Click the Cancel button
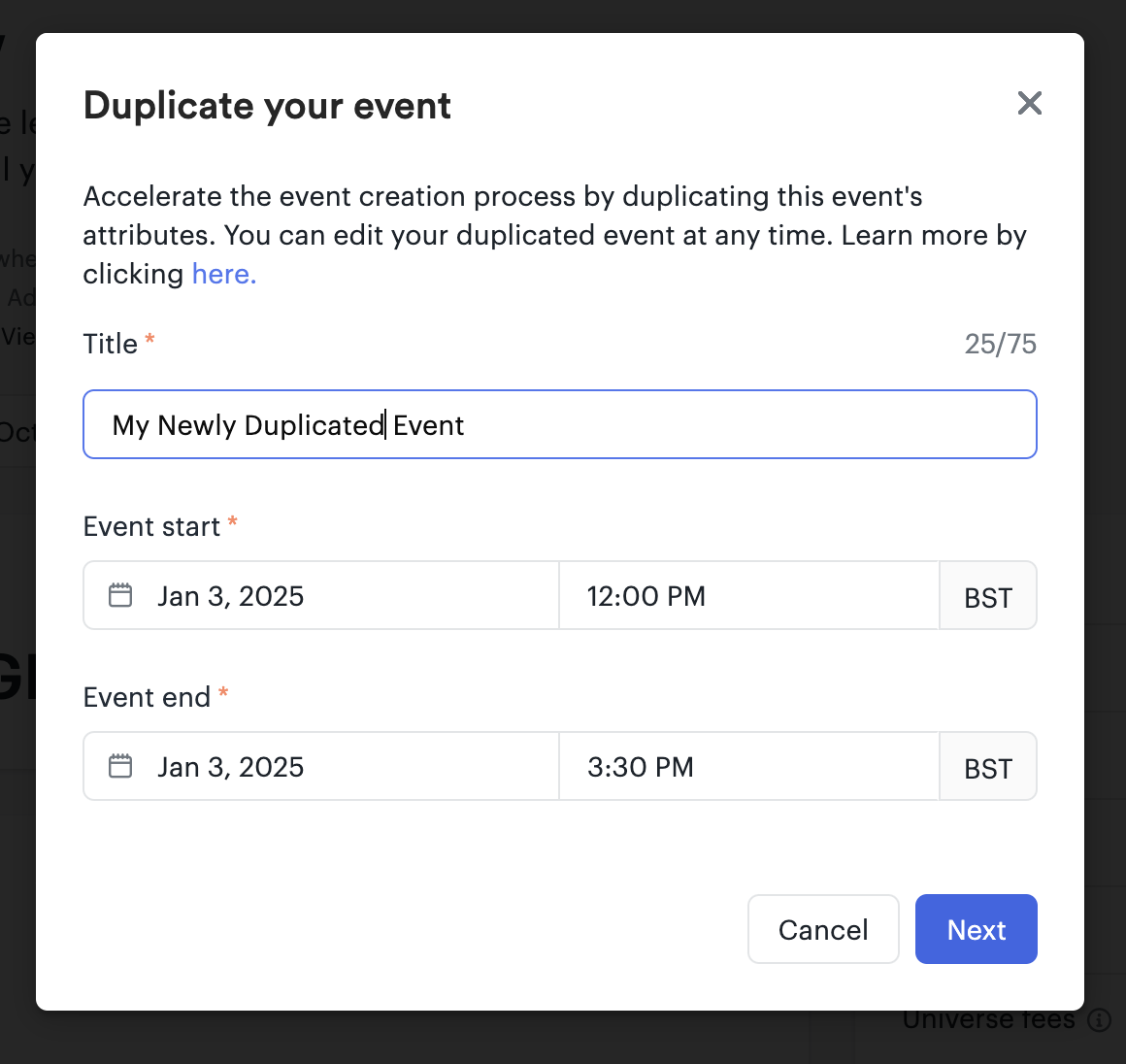The width and height of the screenshot is (1126, 1064). (x=823, y=929)
